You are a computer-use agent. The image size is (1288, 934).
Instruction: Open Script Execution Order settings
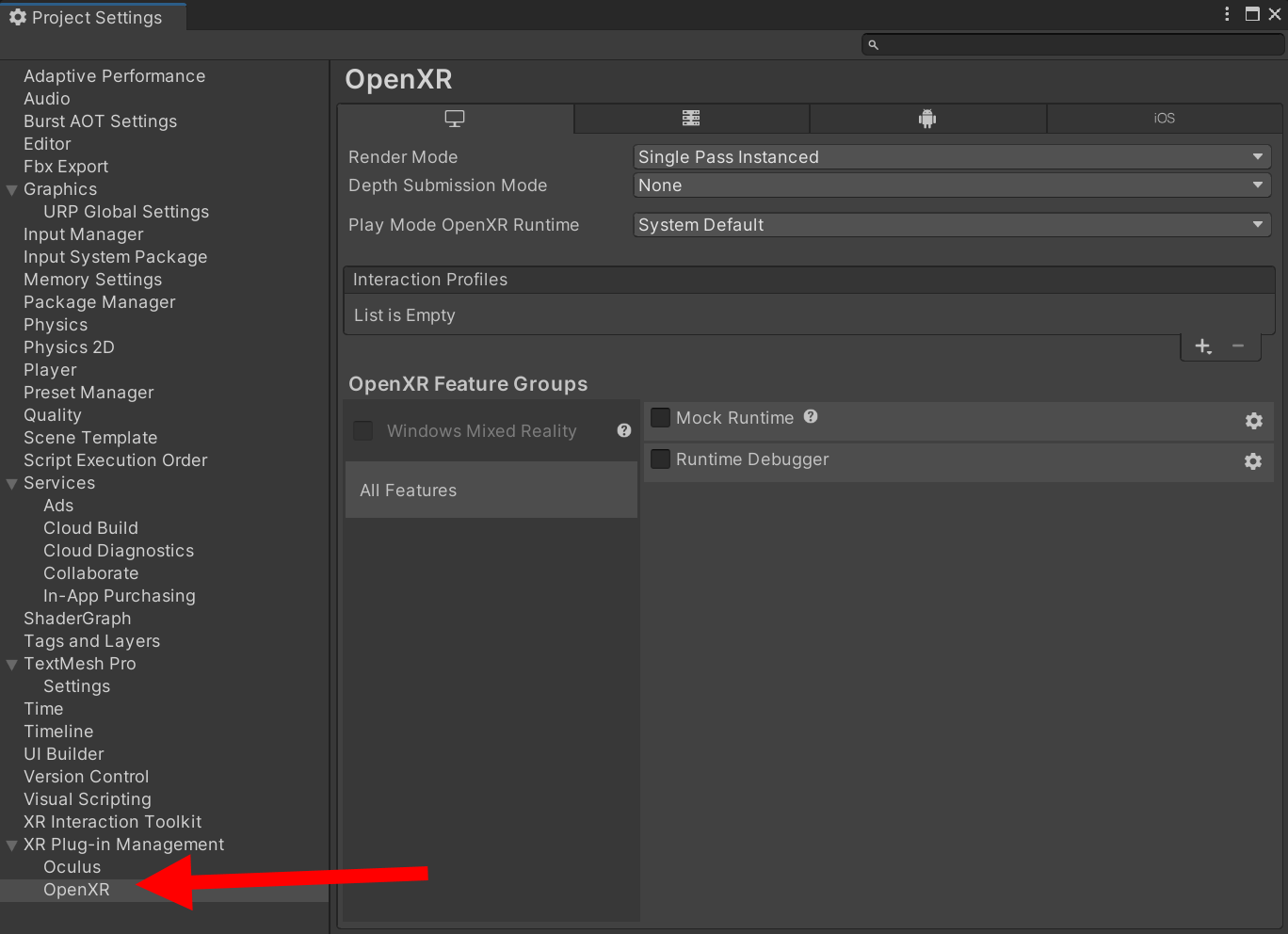coord(115,460)
